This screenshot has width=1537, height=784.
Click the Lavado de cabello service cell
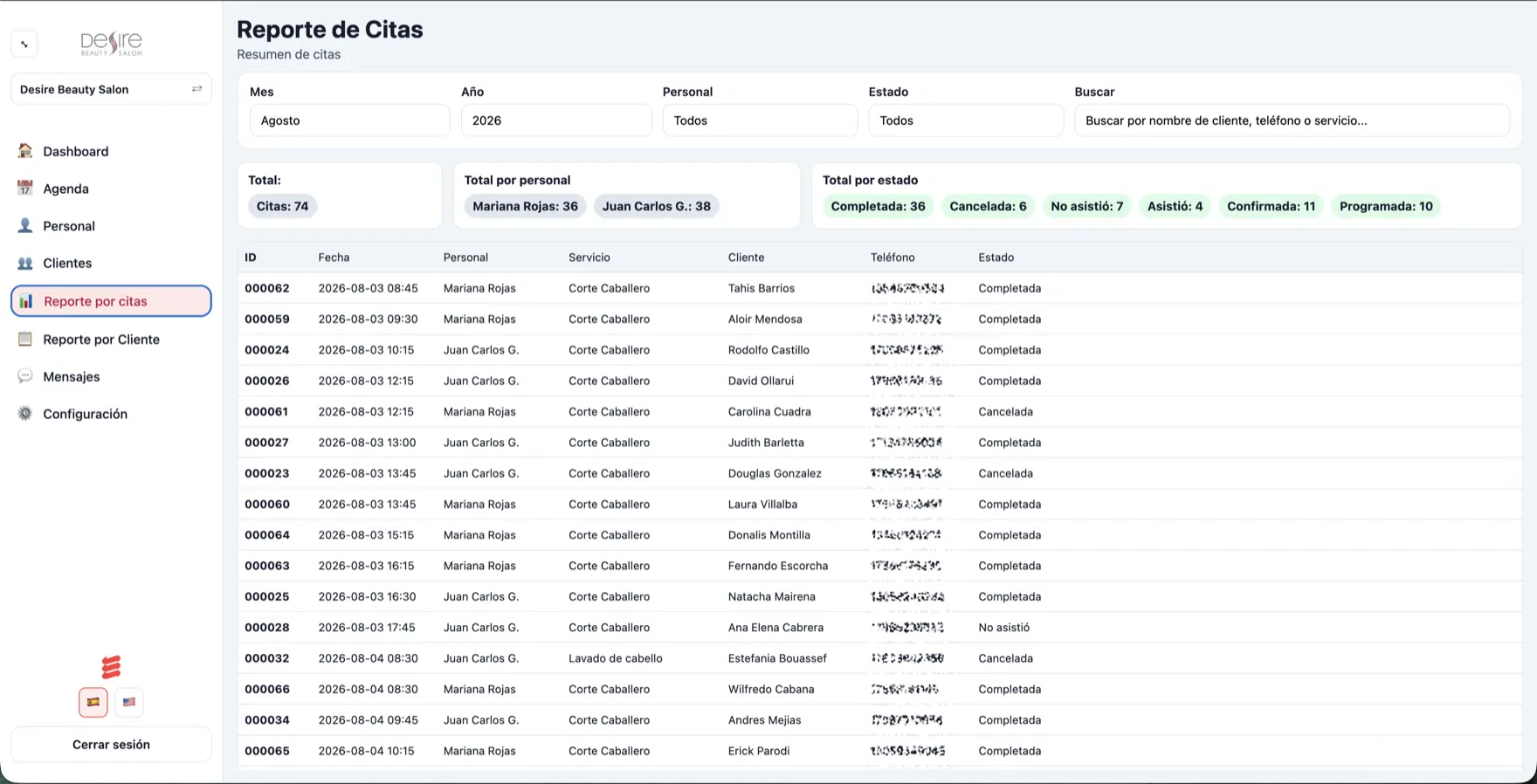(616, 658)
